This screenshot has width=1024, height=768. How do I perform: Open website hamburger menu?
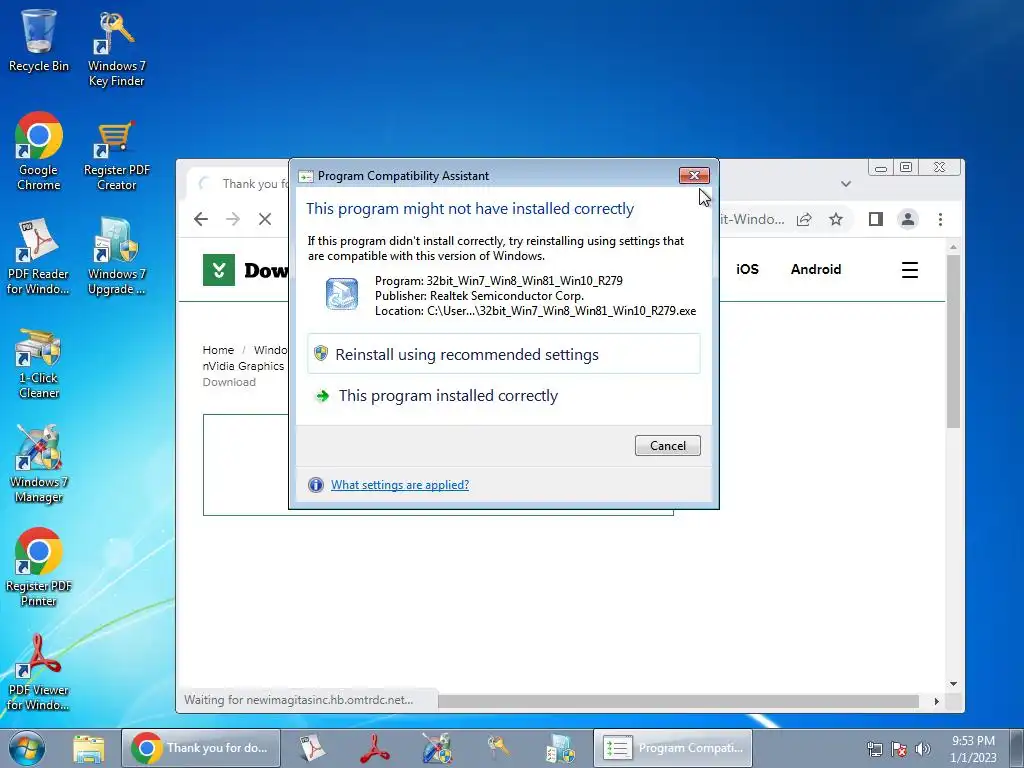coord(910,270)
